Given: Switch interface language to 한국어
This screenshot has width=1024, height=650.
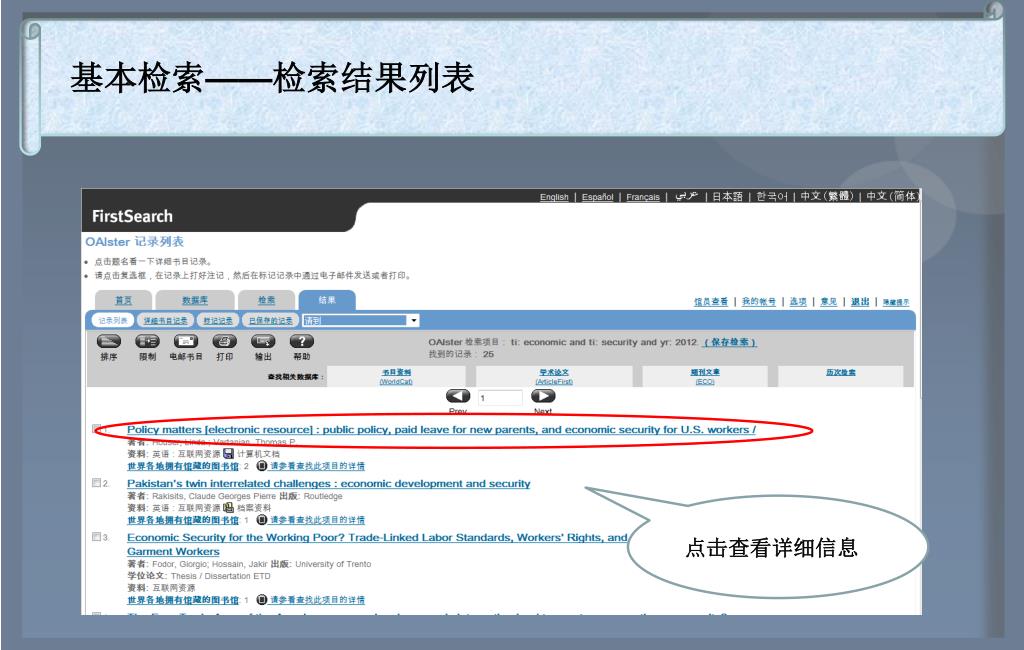Looking at the screenshot, I should click(772, 196).
